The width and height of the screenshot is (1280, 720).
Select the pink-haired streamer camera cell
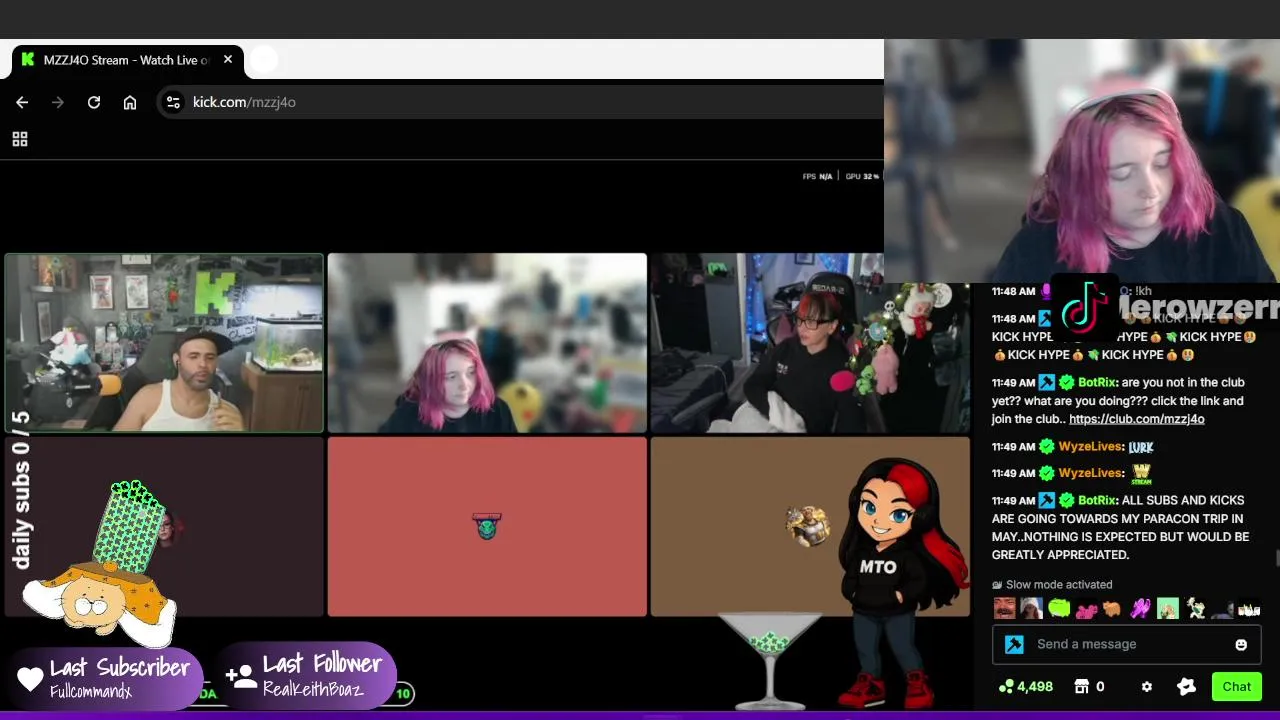[x=487, y=343]
